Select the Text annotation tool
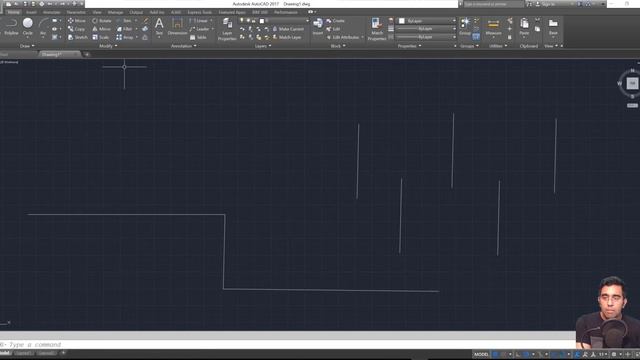Viewport: 640px width, 360px height. click(x=159, y=27)
